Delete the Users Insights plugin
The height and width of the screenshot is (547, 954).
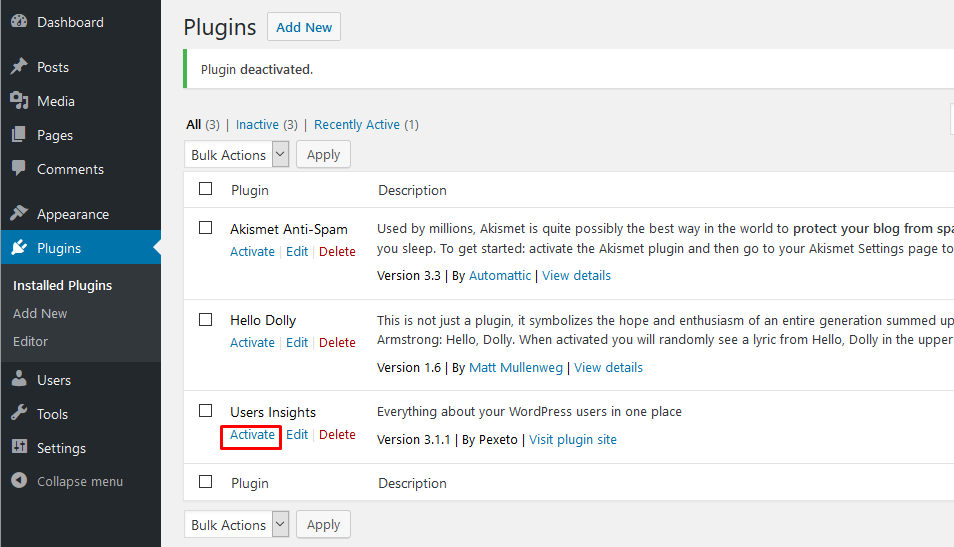(337, 435)
